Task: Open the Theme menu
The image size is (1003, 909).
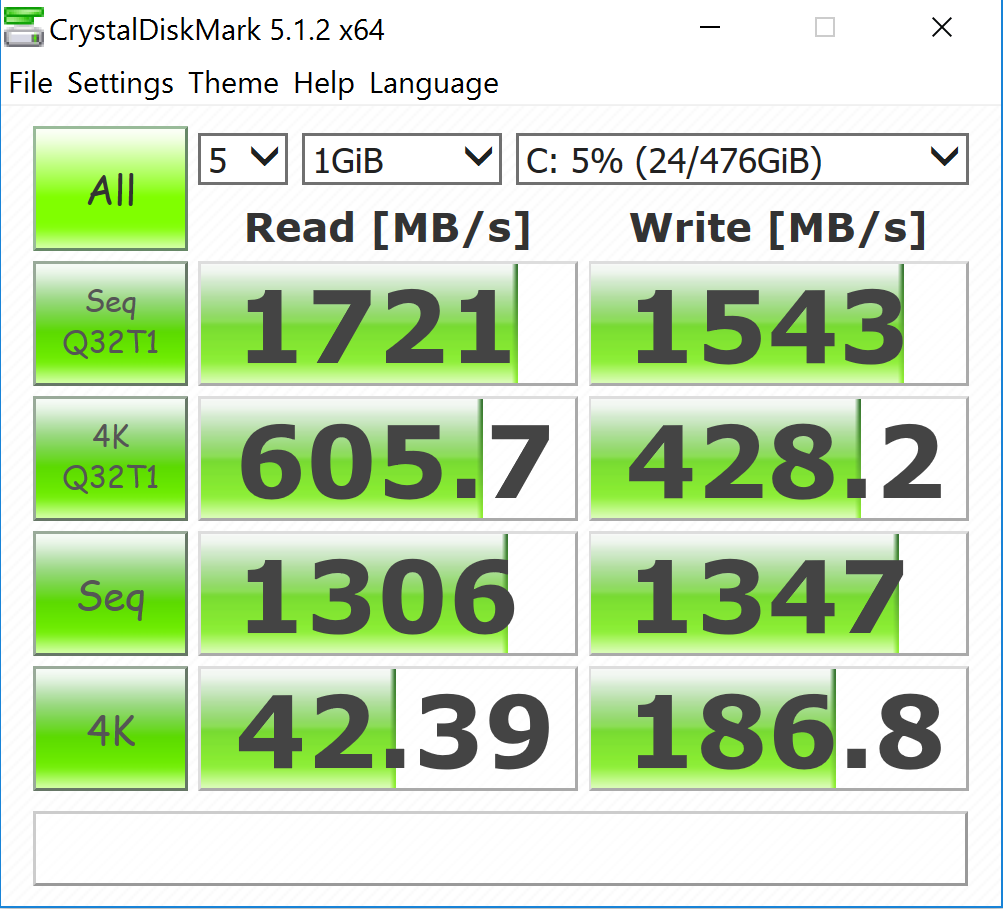Action: click(x=233, y=83)
